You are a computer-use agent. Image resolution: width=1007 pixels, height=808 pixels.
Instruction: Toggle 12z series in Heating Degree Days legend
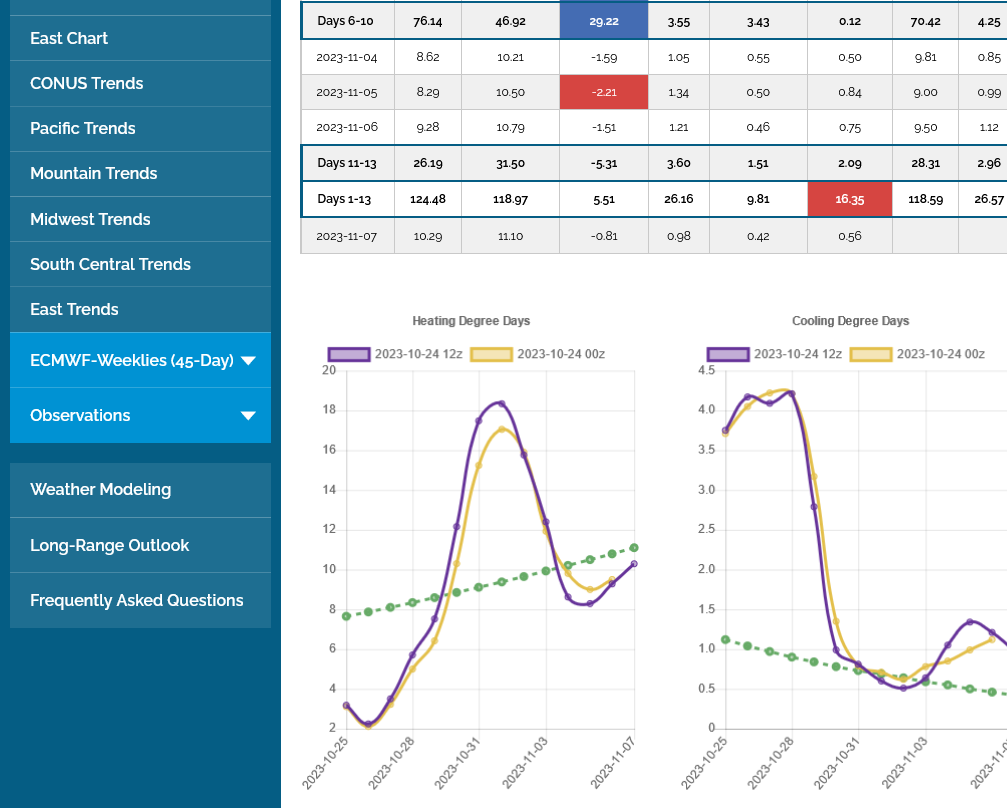point(349,354)
